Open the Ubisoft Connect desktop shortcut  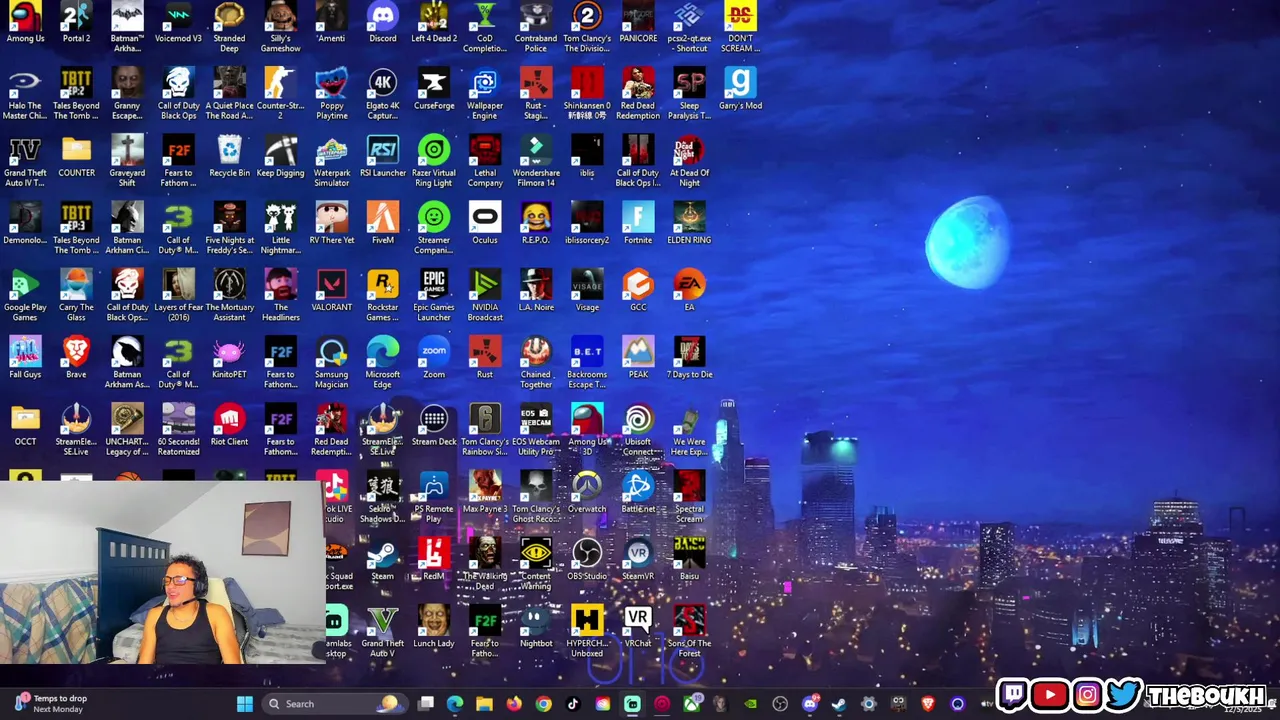[x=638, y=428]
